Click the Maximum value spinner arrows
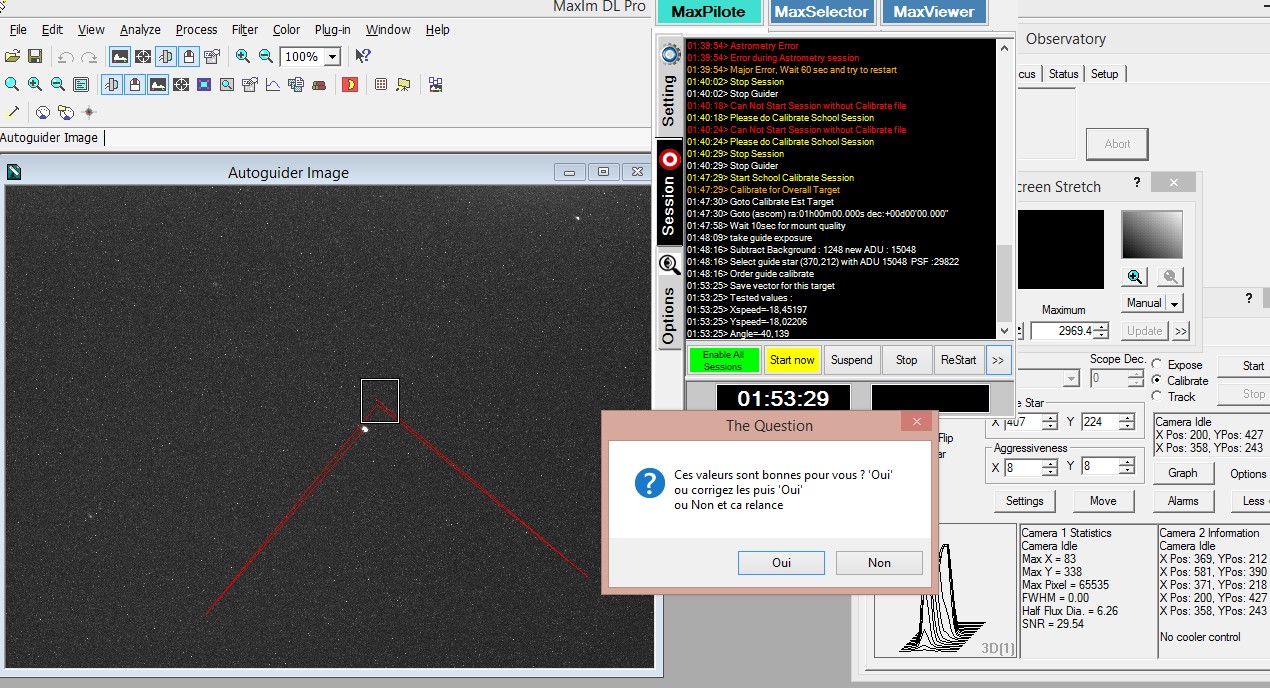 [x=1101, y=331]
